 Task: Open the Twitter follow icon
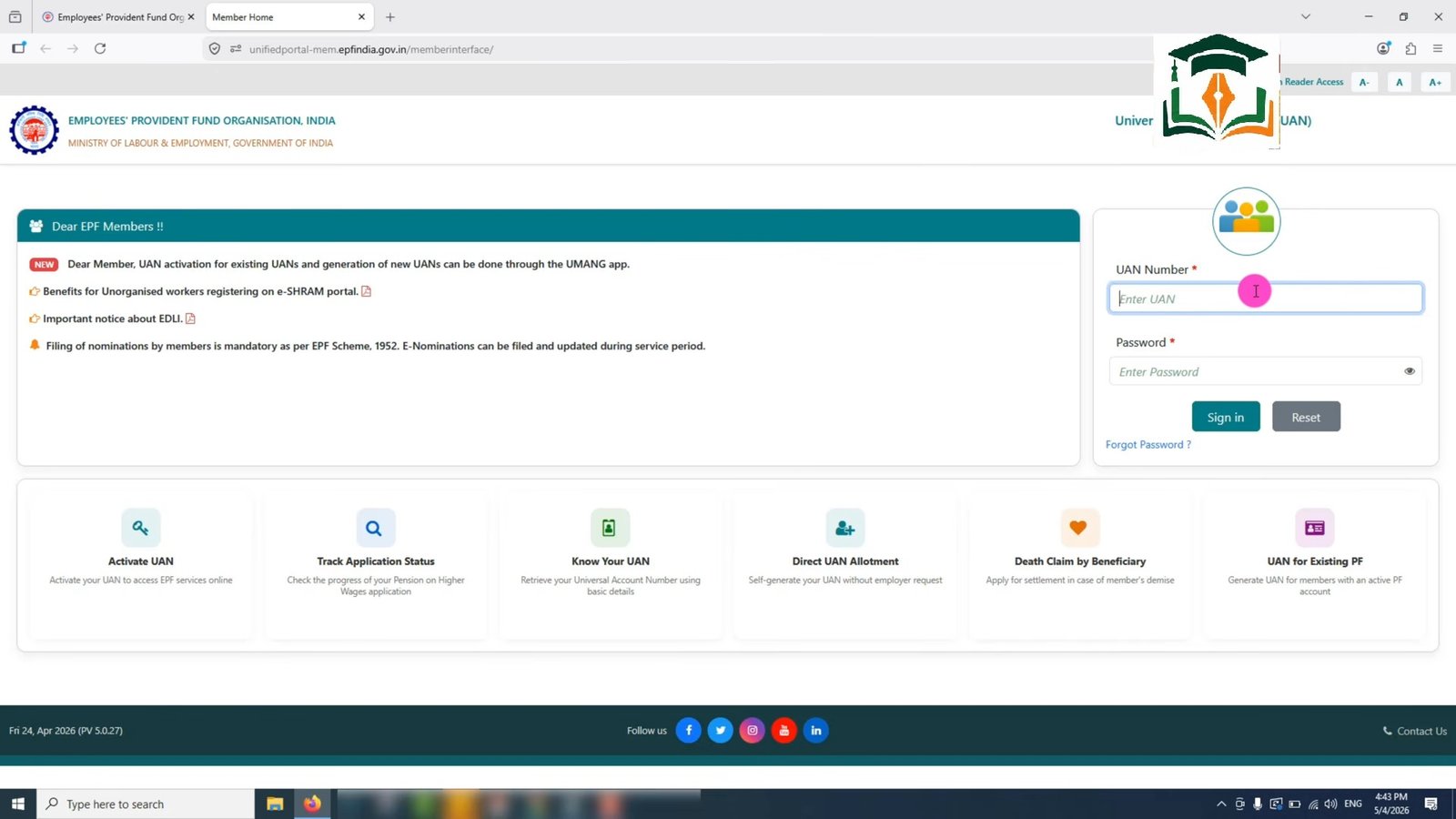(721, 730)
